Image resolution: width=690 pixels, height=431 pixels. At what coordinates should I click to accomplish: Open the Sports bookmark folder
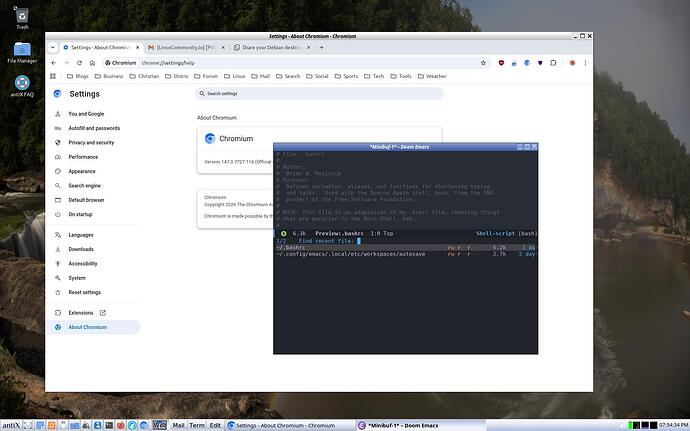(346, 76)
